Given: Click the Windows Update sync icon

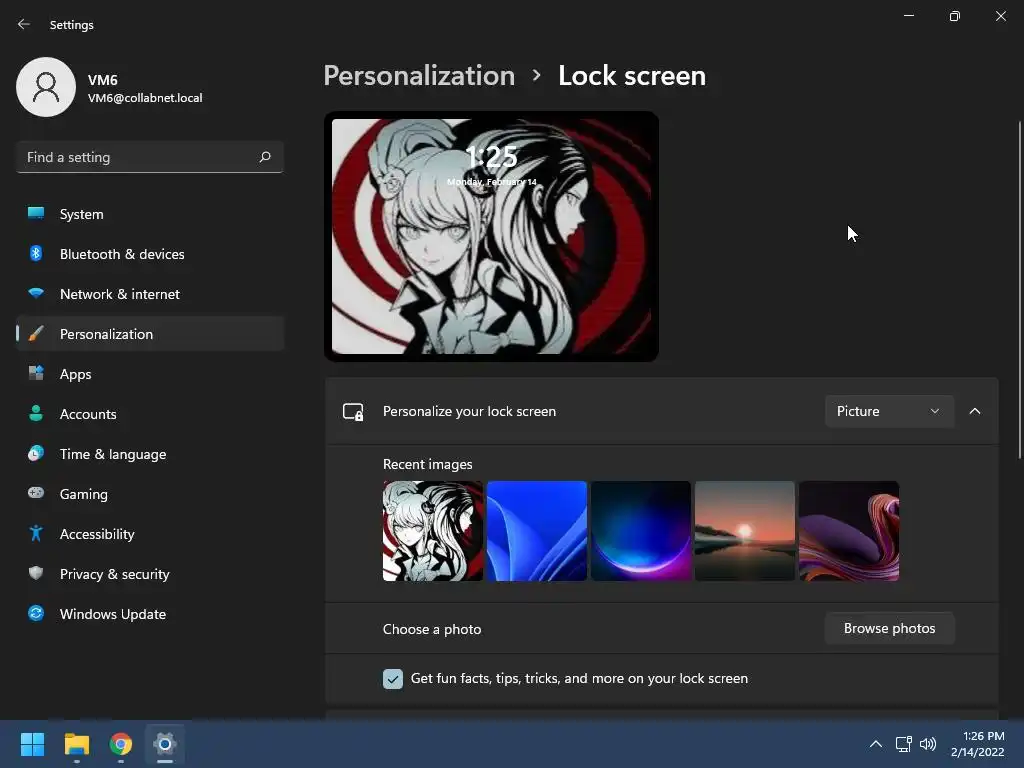Looking at the screenshot, I should click(36, 613).
